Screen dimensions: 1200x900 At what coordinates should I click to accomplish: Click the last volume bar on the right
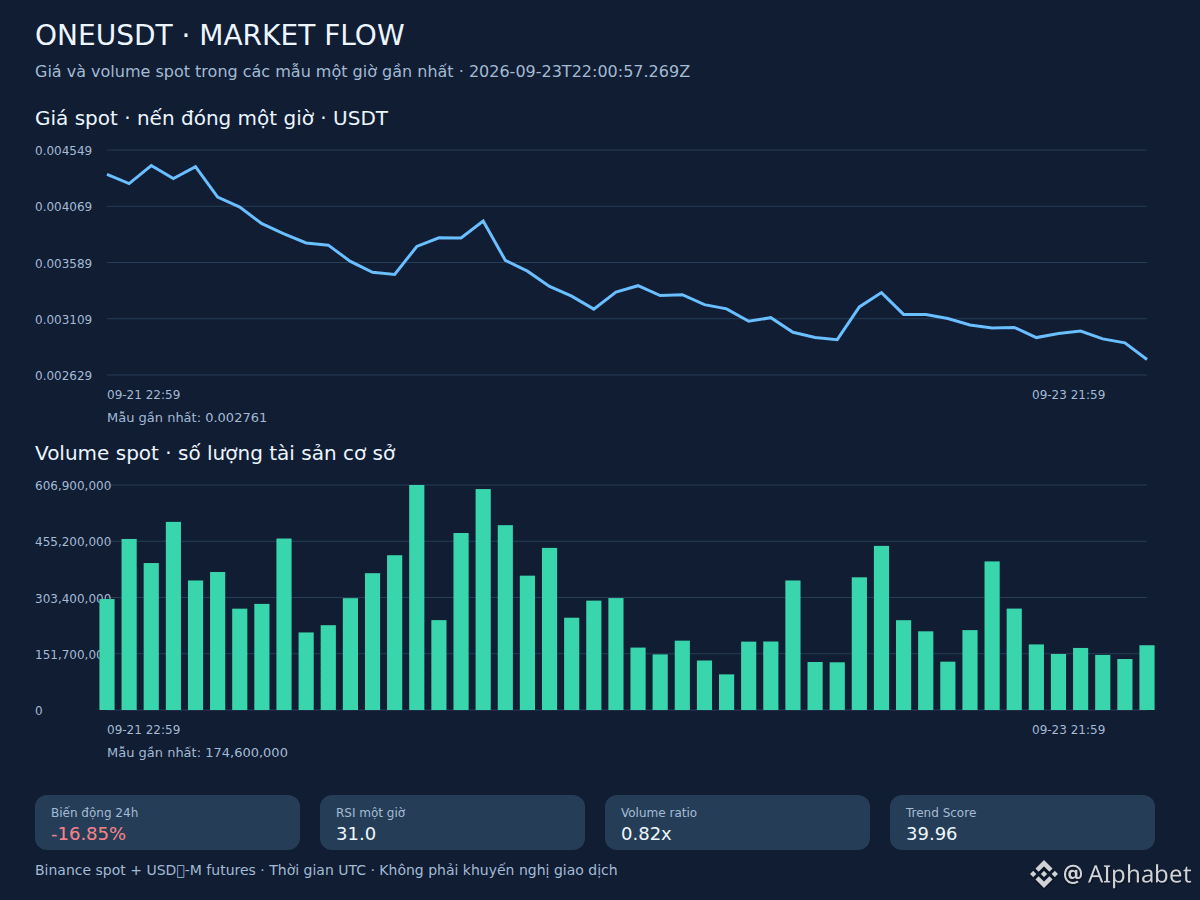click(1147, 677)
